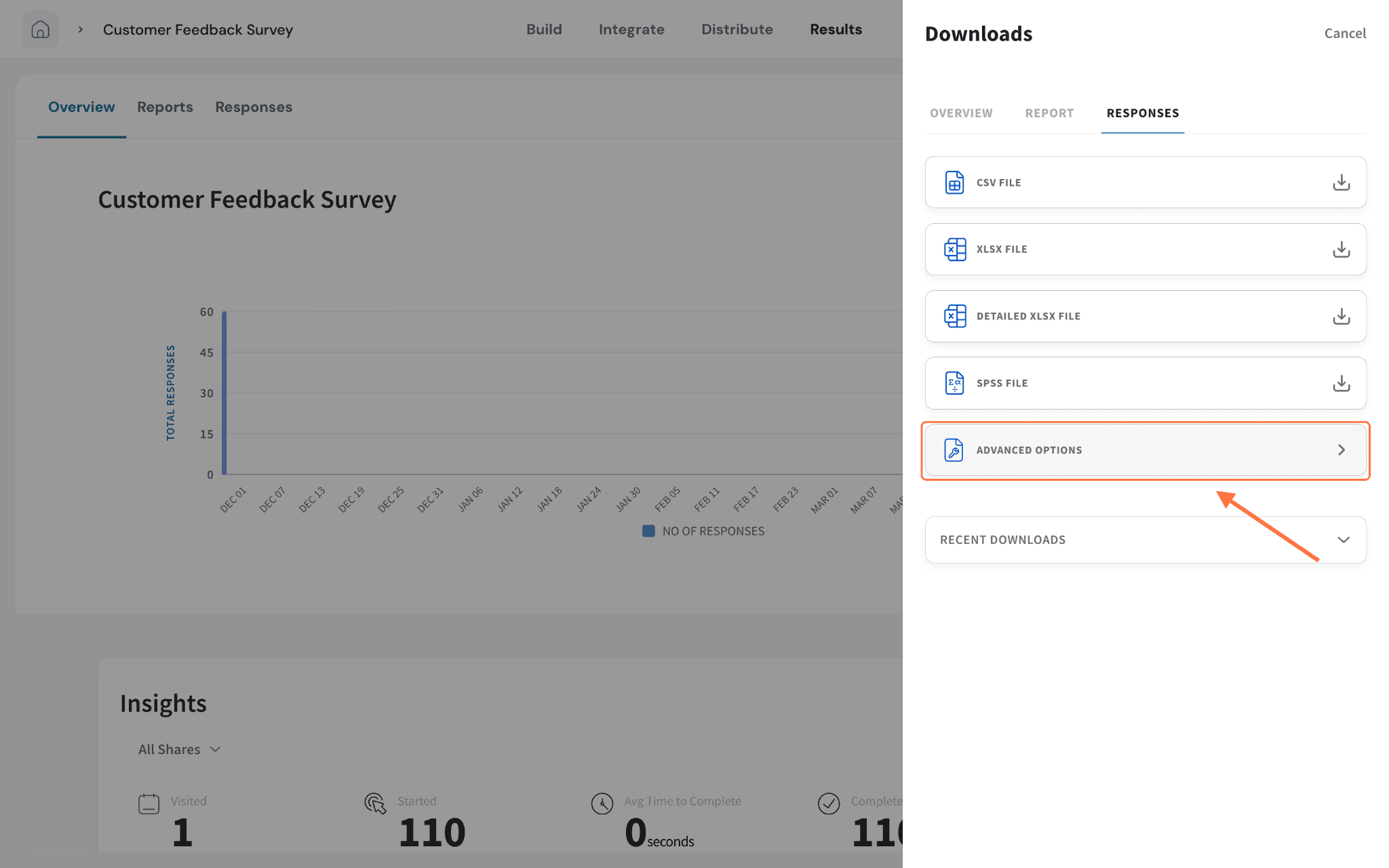Image resolution: width=1389 pixels, height=868 pixels.
Task: Click the Avg Time clock icon
Action: [x=602, y=804]
